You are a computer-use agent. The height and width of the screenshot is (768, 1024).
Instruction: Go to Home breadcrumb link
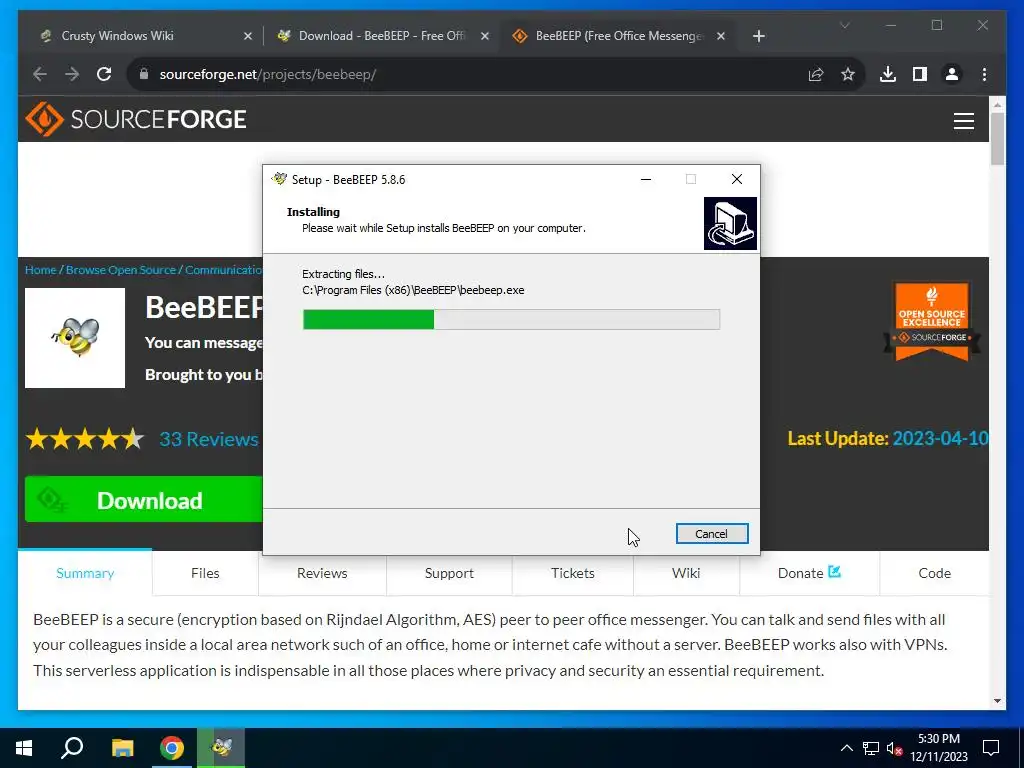(40, 270)
